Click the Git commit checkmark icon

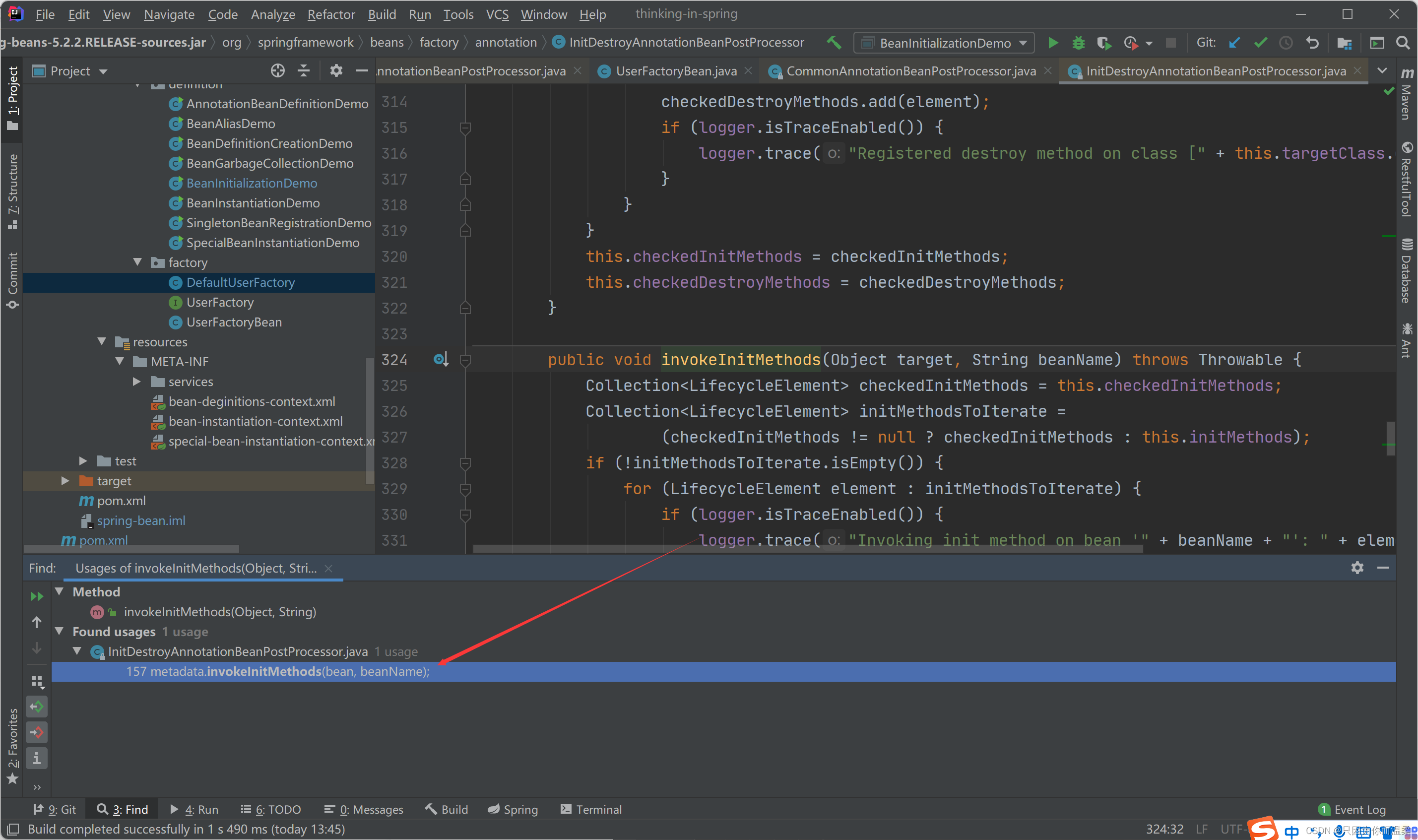(x=1261, y=43)
